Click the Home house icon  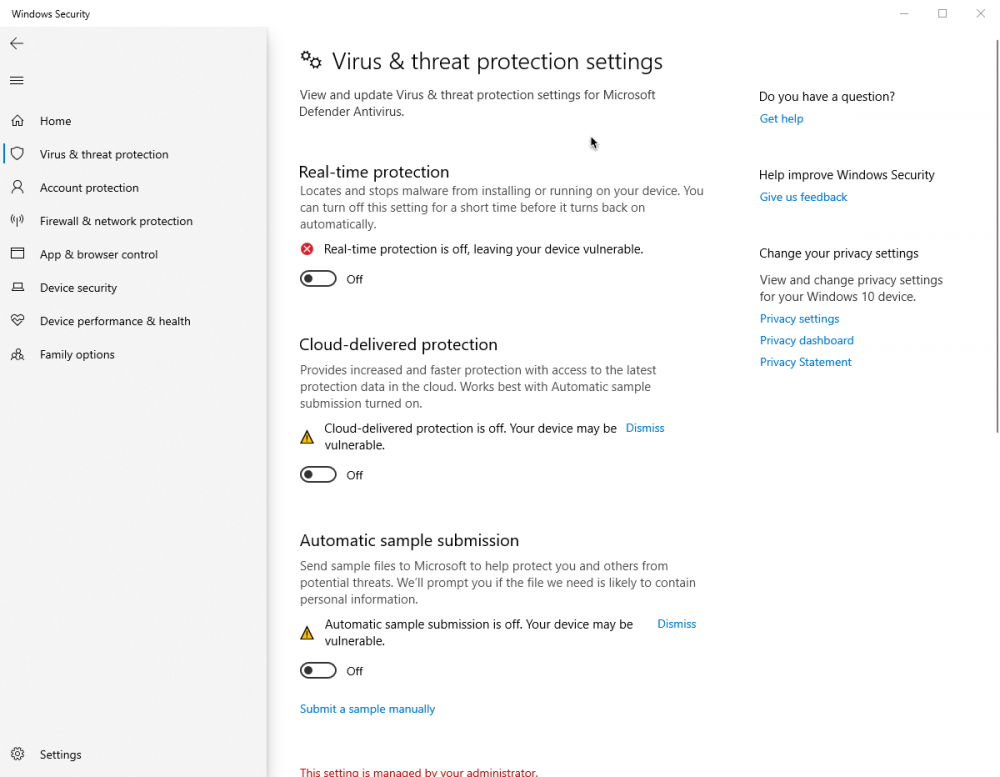click(18, 121)
